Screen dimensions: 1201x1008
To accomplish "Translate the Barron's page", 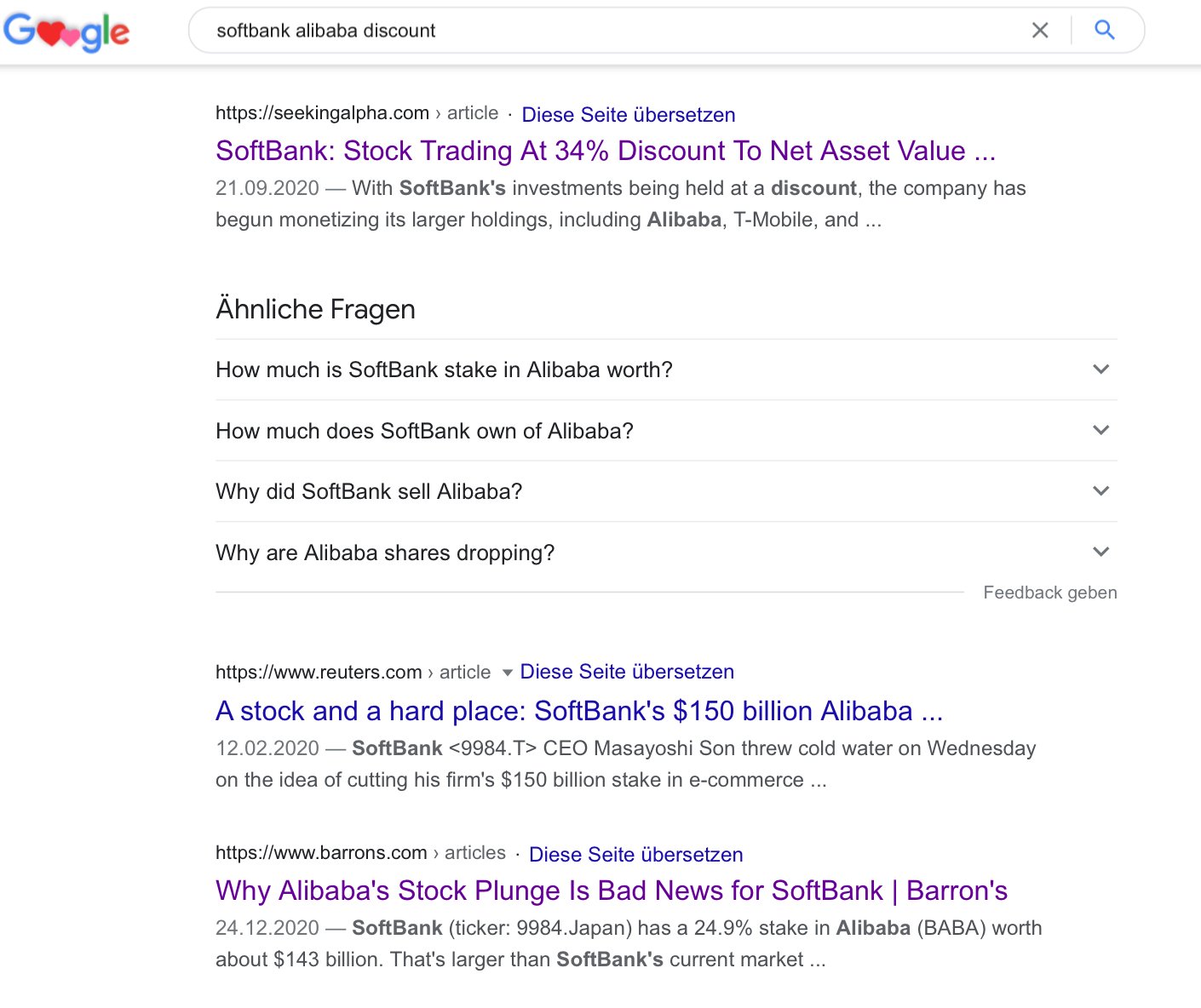I will click(635, 855).
